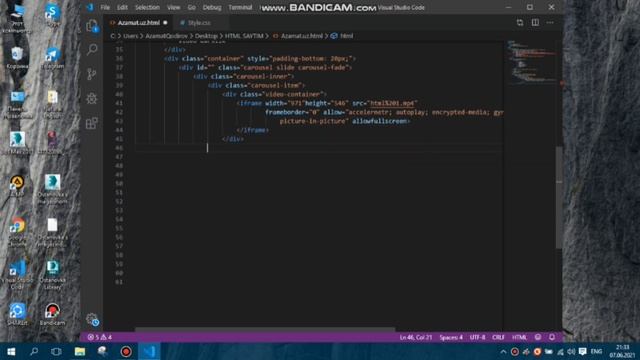Select the Bandicam desktop shortcut
The height and width of the screenshot is (360, 640).
pyautogui.click(x=52, y=314)
